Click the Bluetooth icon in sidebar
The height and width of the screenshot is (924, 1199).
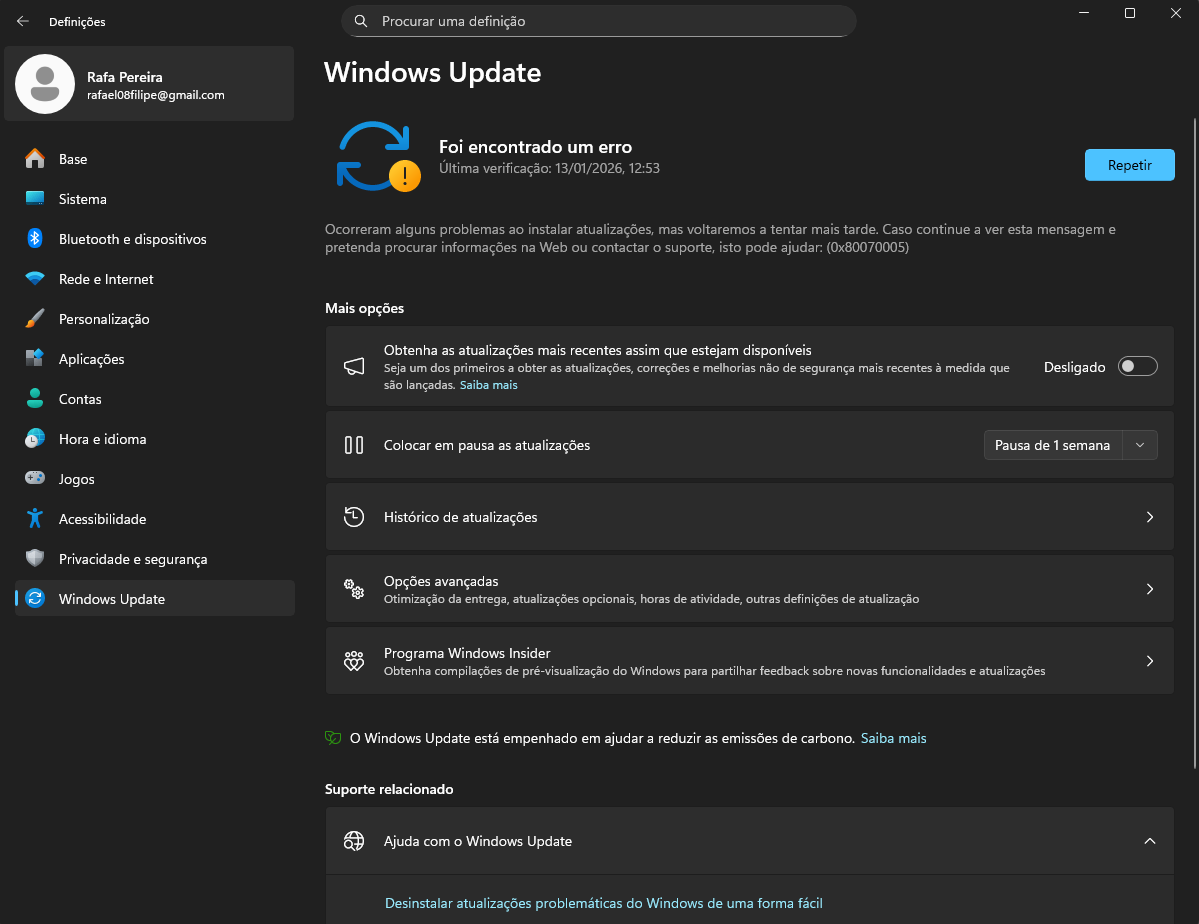click(x=35, y=239)
